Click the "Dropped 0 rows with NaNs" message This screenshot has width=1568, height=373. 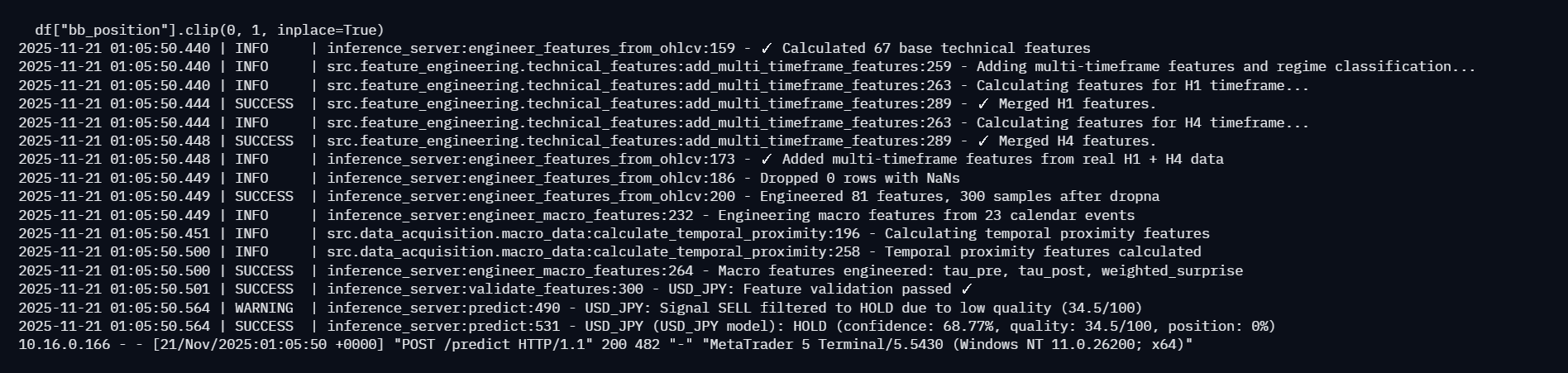coord(859,178)
